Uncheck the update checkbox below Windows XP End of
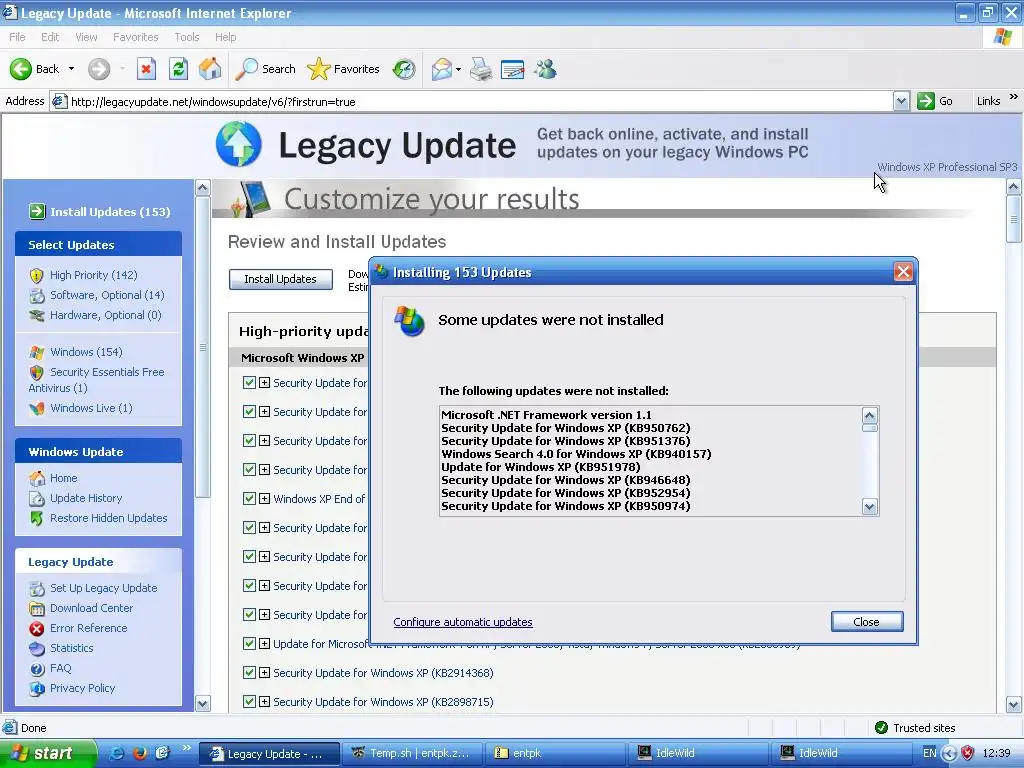The width and height of the screenshot is (1024, 768). [x=249, y=527]
